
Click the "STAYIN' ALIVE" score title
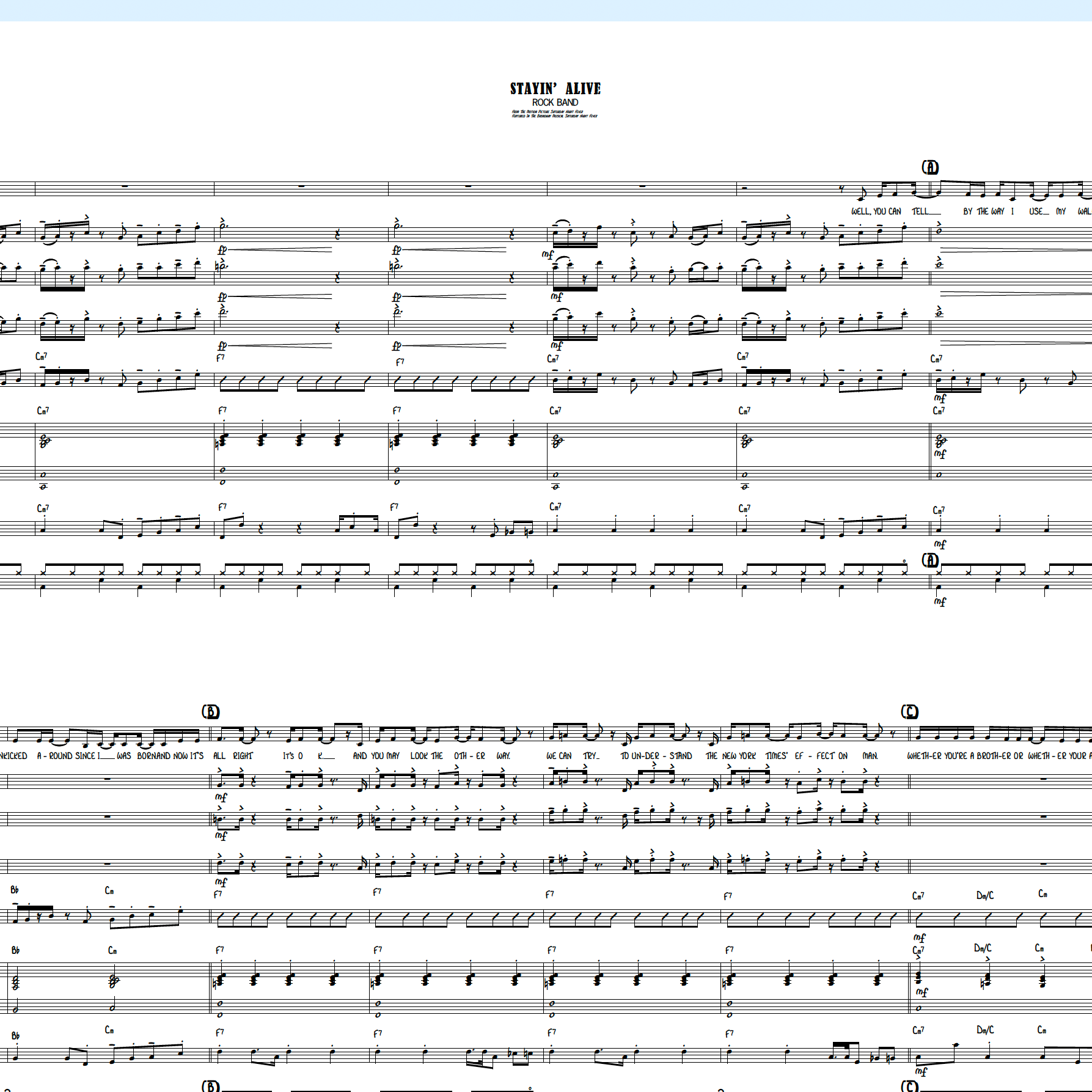[x=555, y=89]
